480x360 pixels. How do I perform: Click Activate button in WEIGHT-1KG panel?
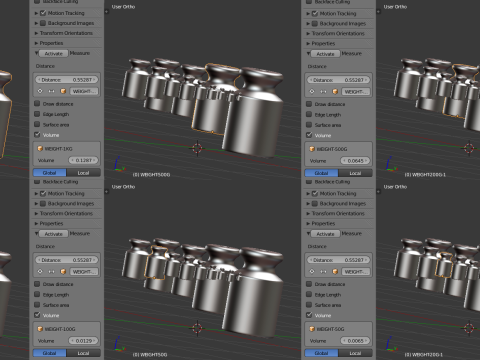click(54, 53)
